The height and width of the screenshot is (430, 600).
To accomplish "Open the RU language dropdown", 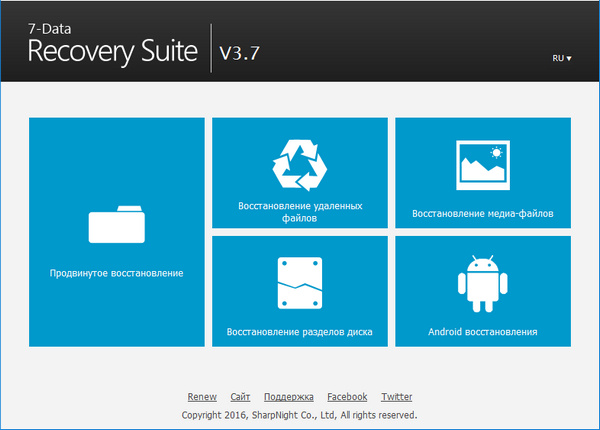I will [562, 58].
